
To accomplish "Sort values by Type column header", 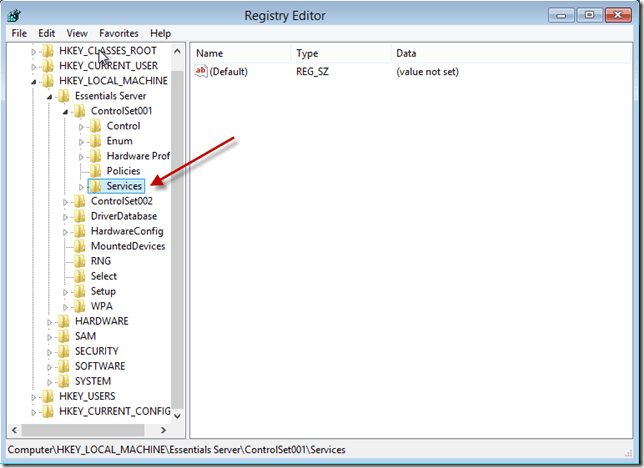I will [x=341, y=53].
